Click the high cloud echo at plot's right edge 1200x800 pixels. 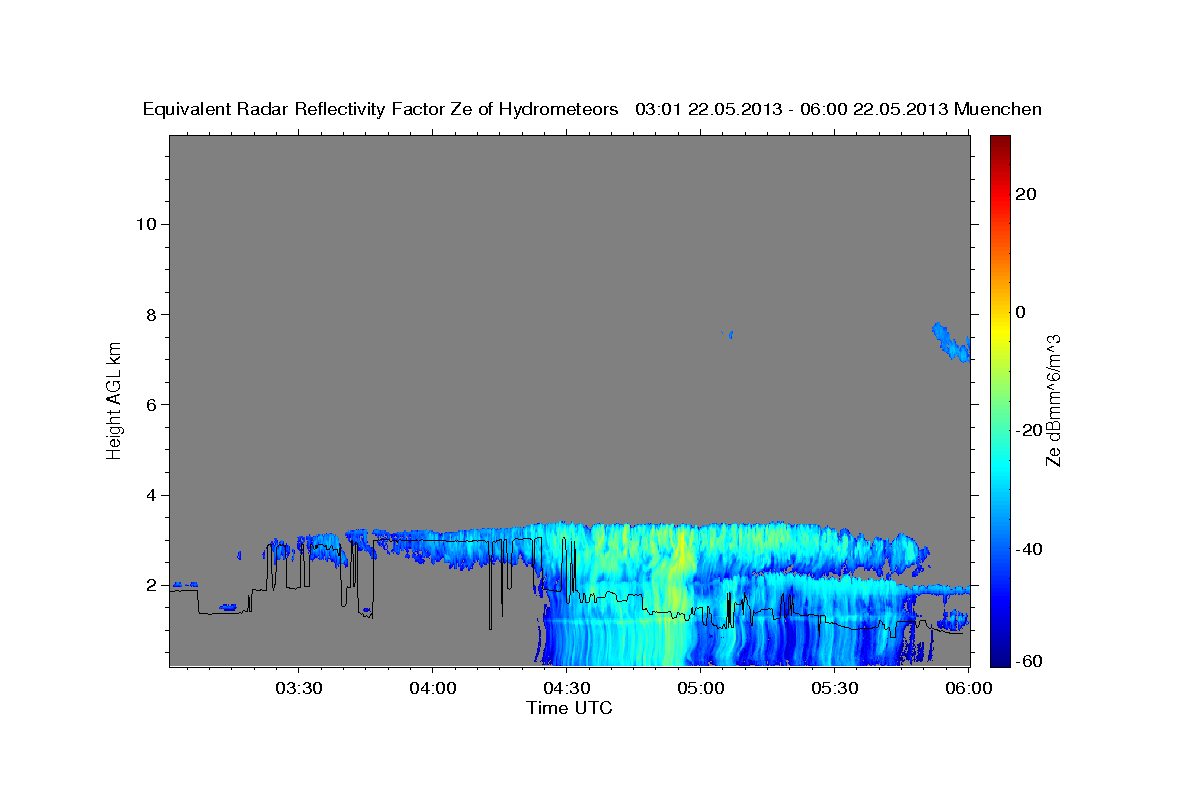[952, 342]
